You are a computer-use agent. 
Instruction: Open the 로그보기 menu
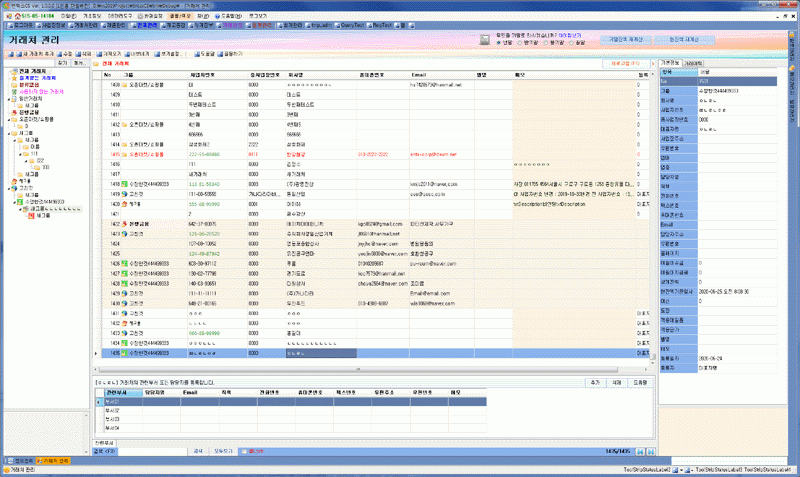click(x=258, y=16)
